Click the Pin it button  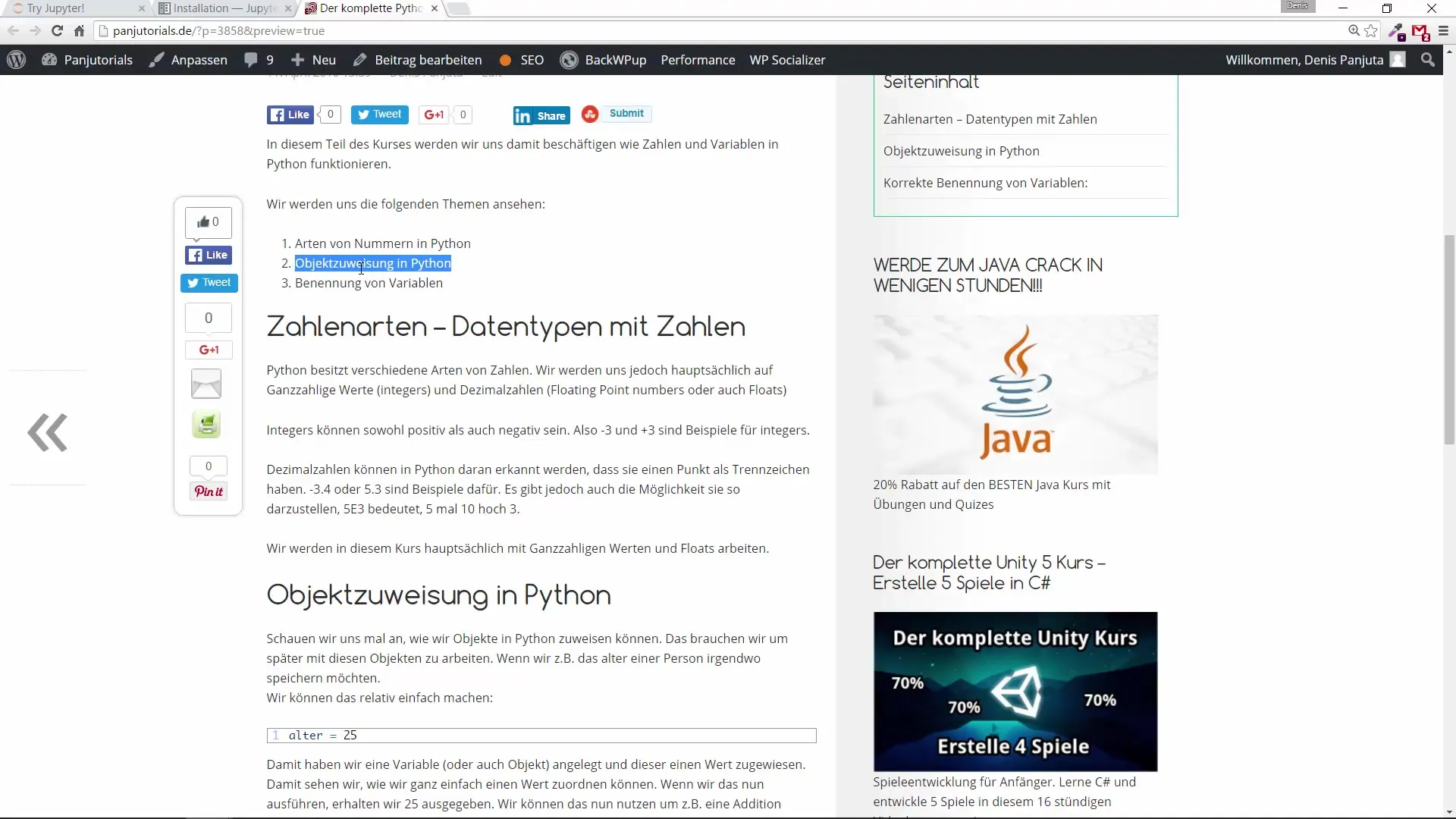[209, 491]
